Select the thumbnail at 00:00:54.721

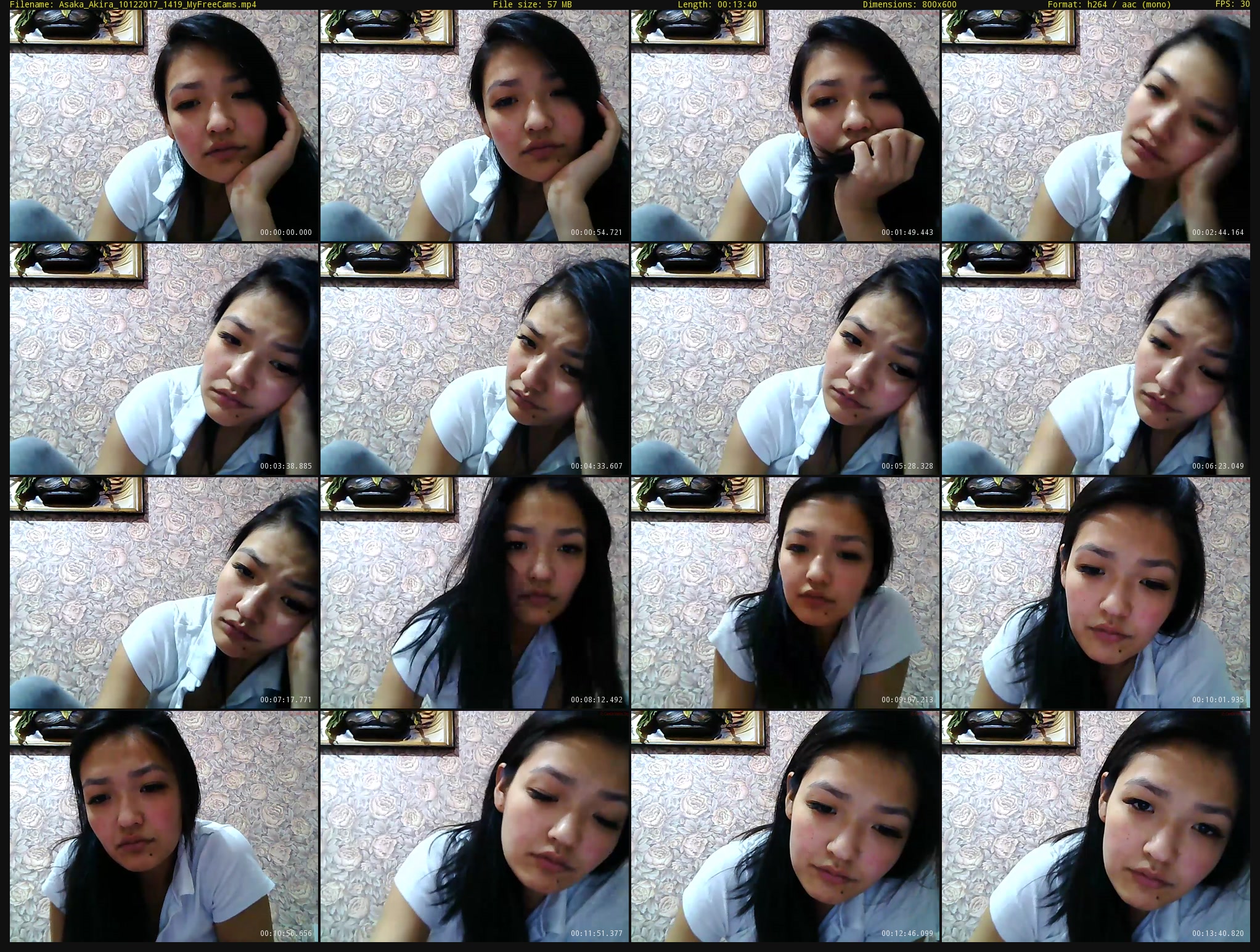pos(475,125)
